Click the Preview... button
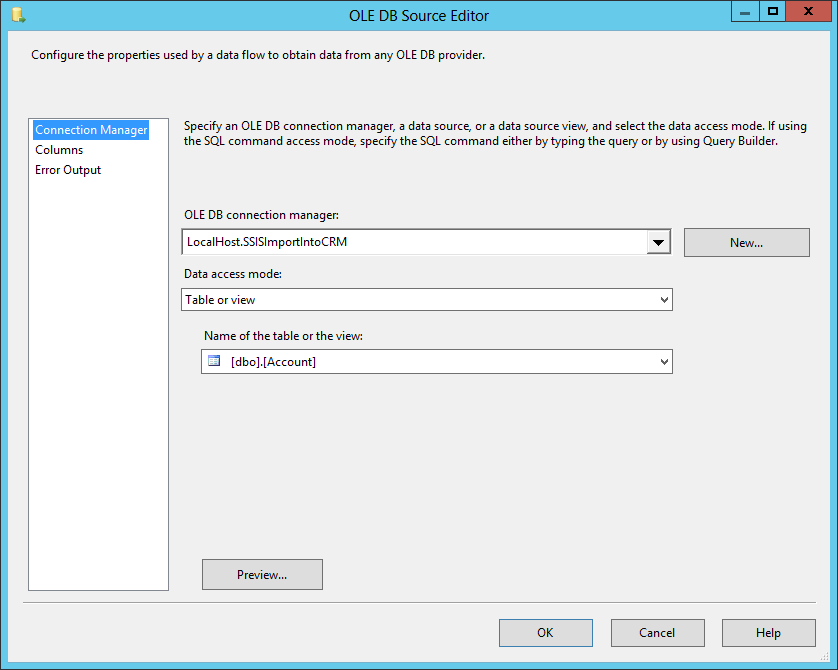 [x=262, y=574]
